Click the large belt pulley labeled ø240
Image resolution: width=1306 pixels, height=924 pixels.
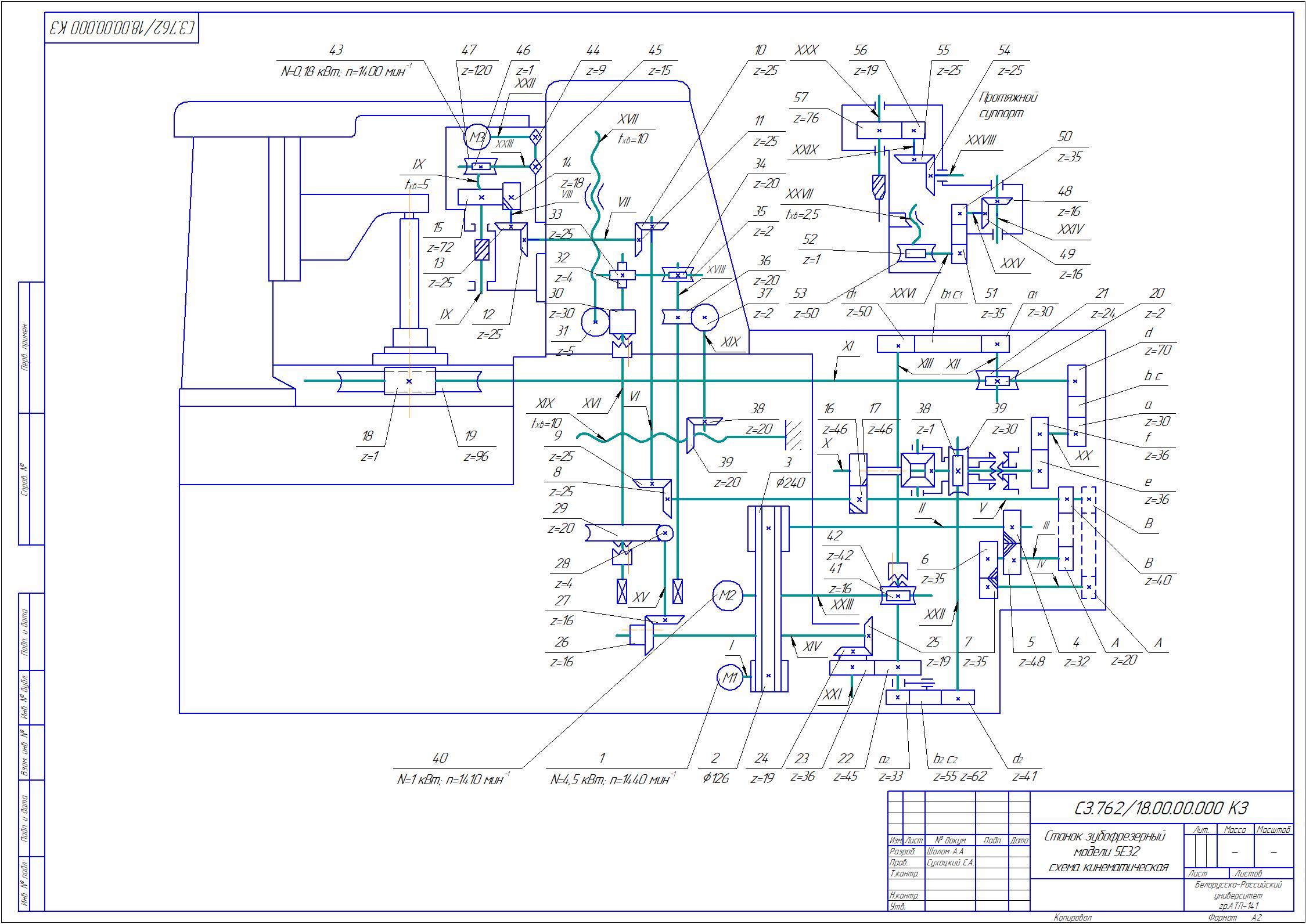pos(768,528)
